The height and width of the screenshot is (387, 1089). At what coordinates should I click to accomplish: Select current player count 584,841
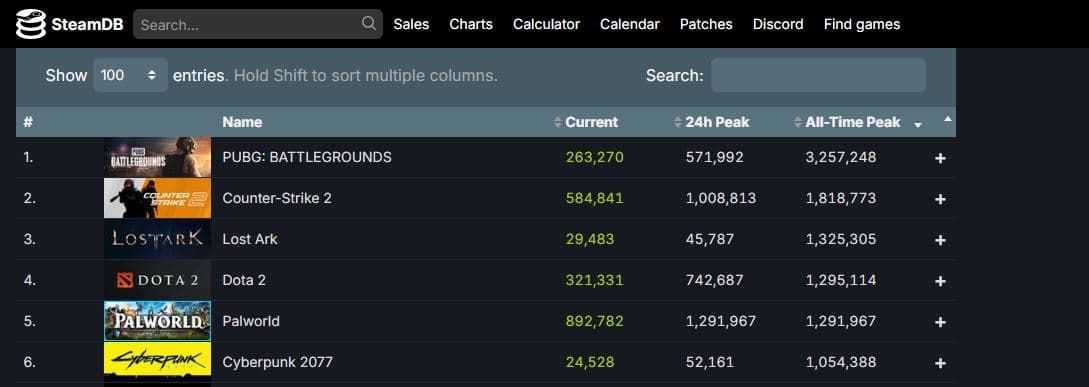595,198
